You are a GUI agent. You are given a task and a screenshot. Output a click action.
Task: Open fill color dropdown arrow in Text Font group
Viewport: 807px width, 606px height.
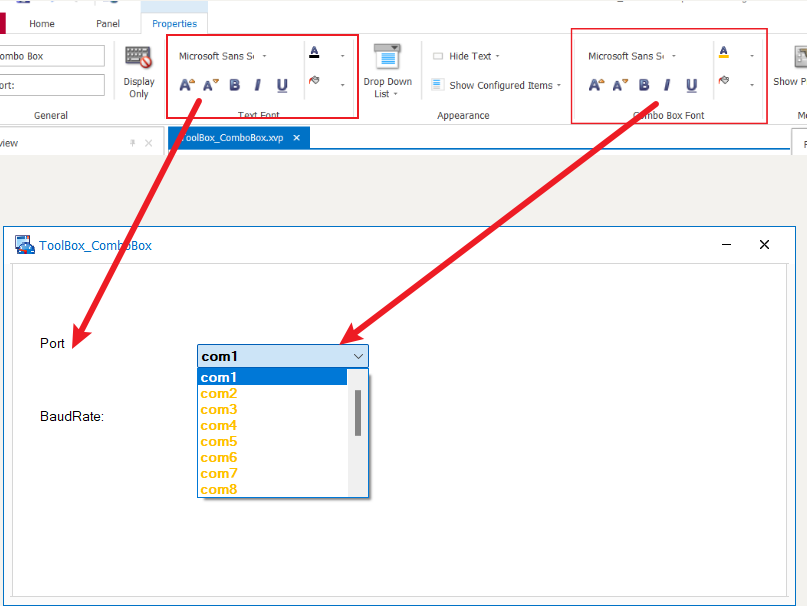343,85
